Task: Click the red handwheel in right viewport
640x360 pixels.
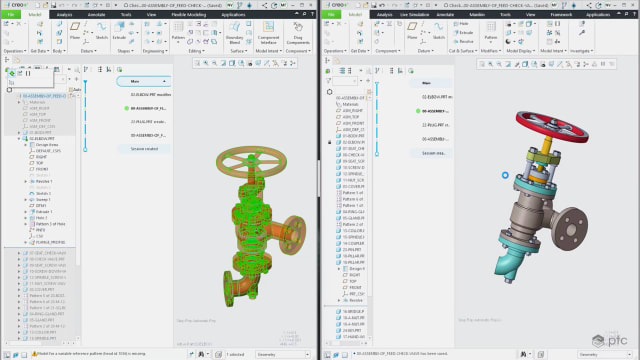Action: [x=552, y=126]
